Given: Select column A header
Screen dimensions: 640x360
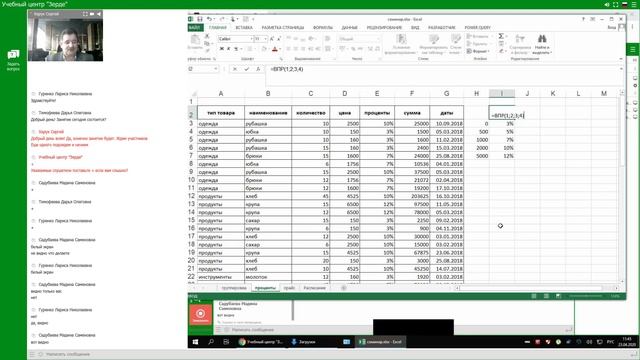Looking at the screenshot, I should [x=221, y=93].
